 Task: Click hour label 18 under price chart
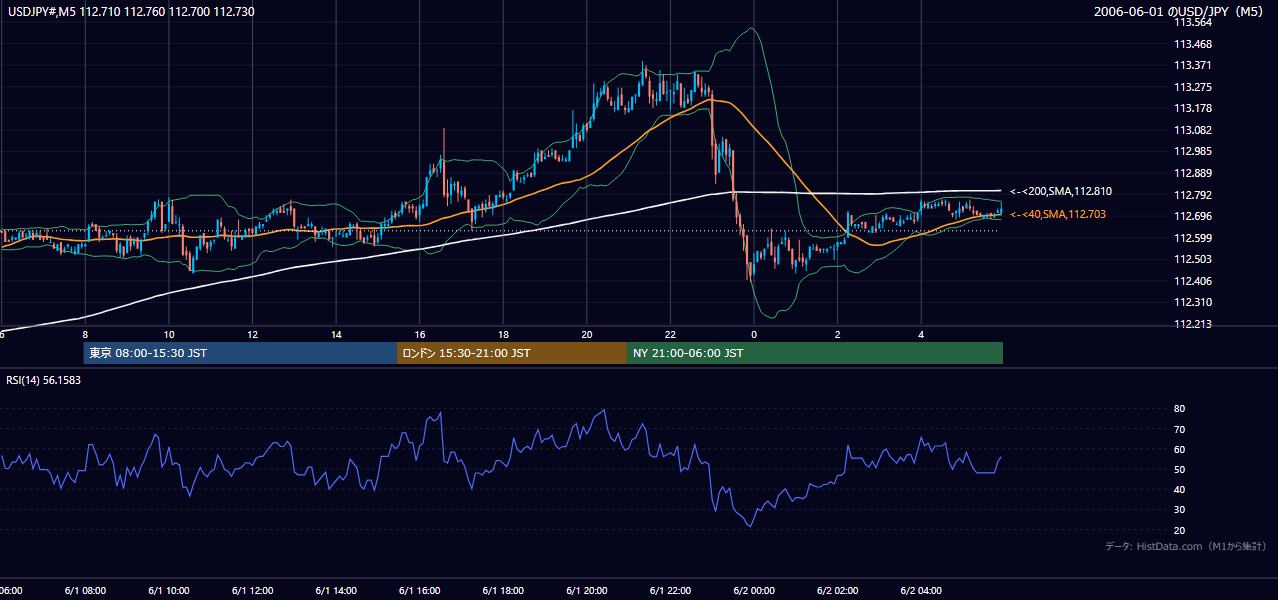pyautogui.click(x=503, y=334)
